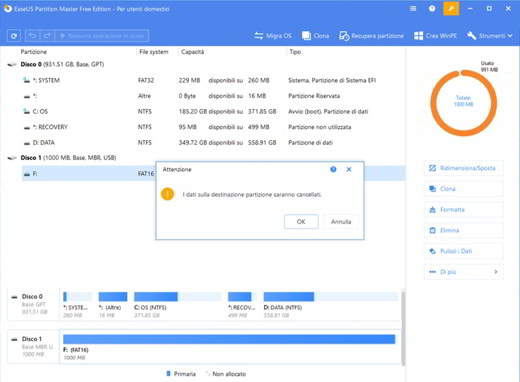Screen dimensions: 520x382
Task: Click the Capacità column header
Action: pyautogui.click(x=193, y=52)
